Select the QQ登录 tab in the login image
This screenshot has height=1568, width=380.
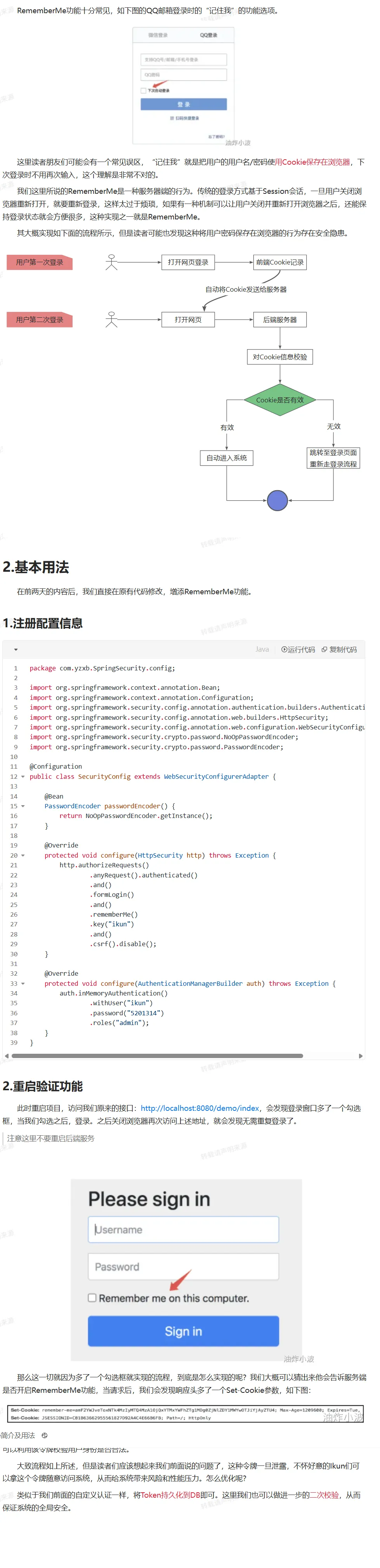pos(208,35)
